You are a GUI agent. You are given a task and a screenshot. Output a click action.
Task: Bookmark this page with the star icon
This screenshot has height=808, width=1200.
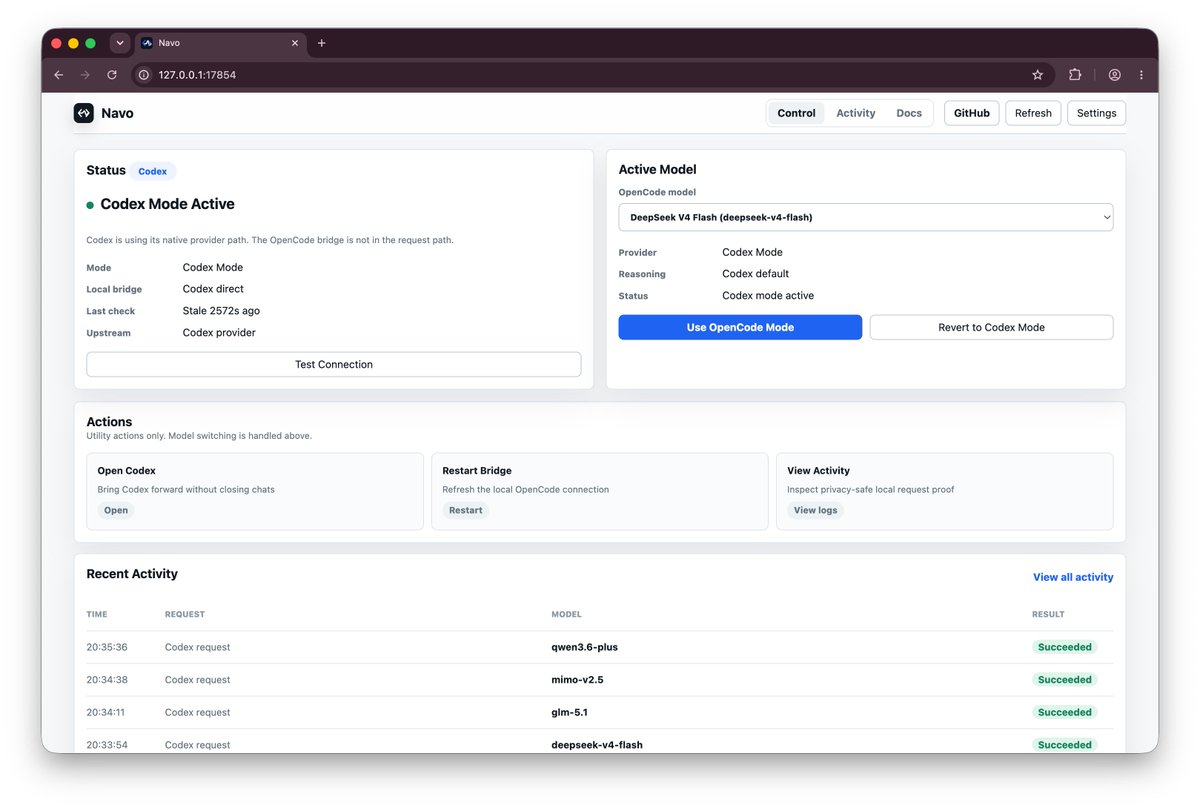(1037, 75)
